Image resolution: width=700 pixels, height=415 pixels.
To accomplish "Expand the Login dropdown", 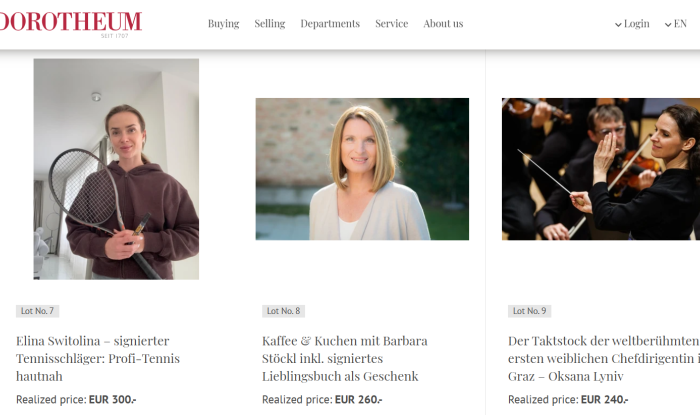I will [632, 24].
